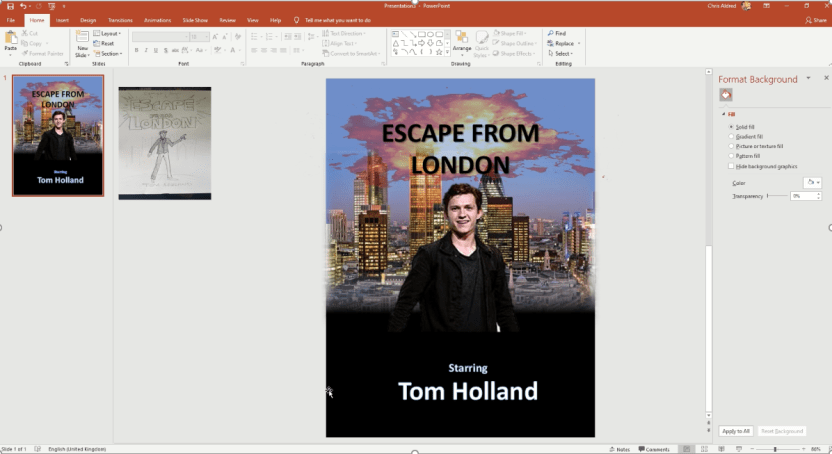Viewport: 832px width, 454px height.
Task: Open the Design tab
Action: point(88,19)
